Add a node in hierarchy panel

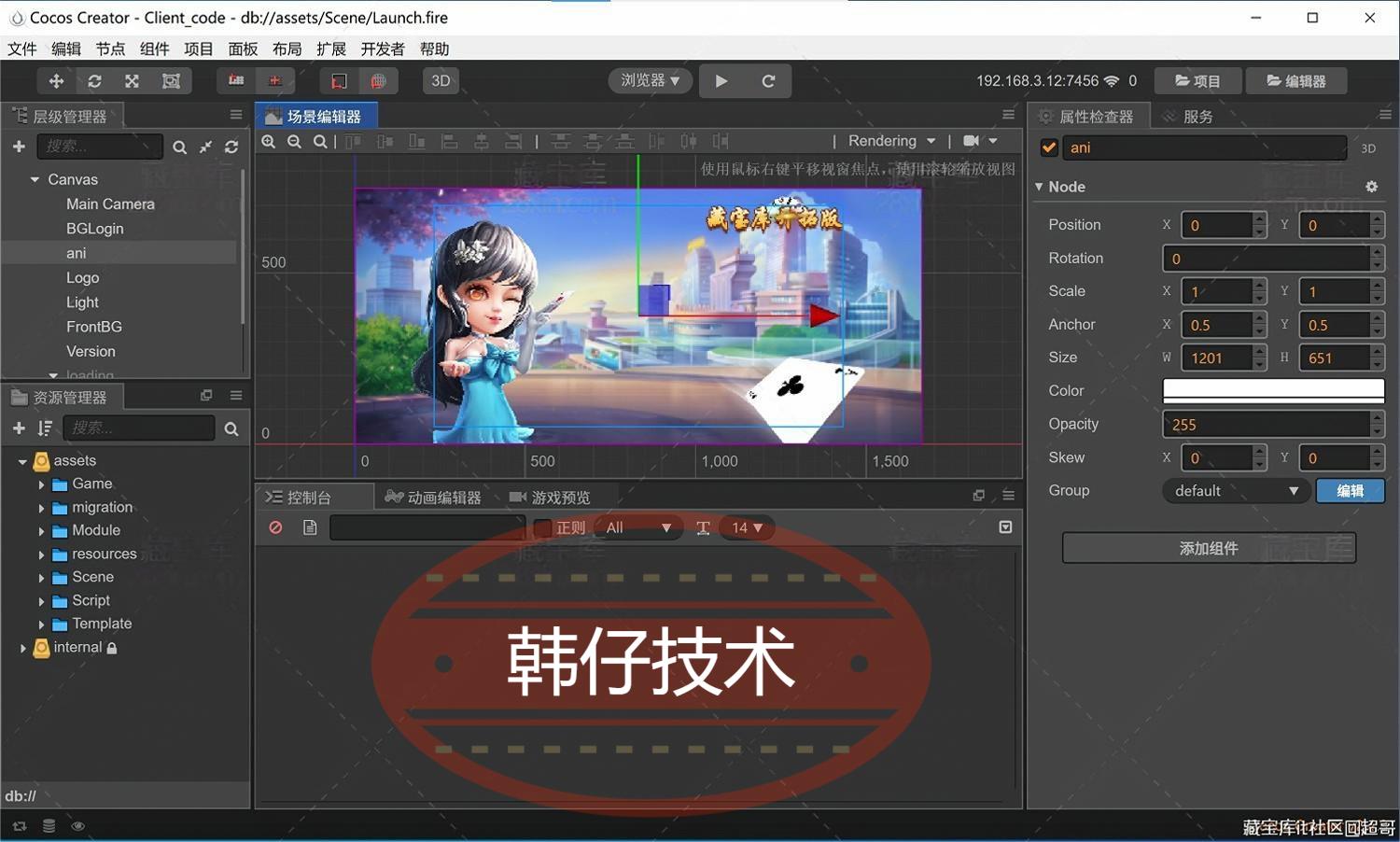click(x=19, y=147)
